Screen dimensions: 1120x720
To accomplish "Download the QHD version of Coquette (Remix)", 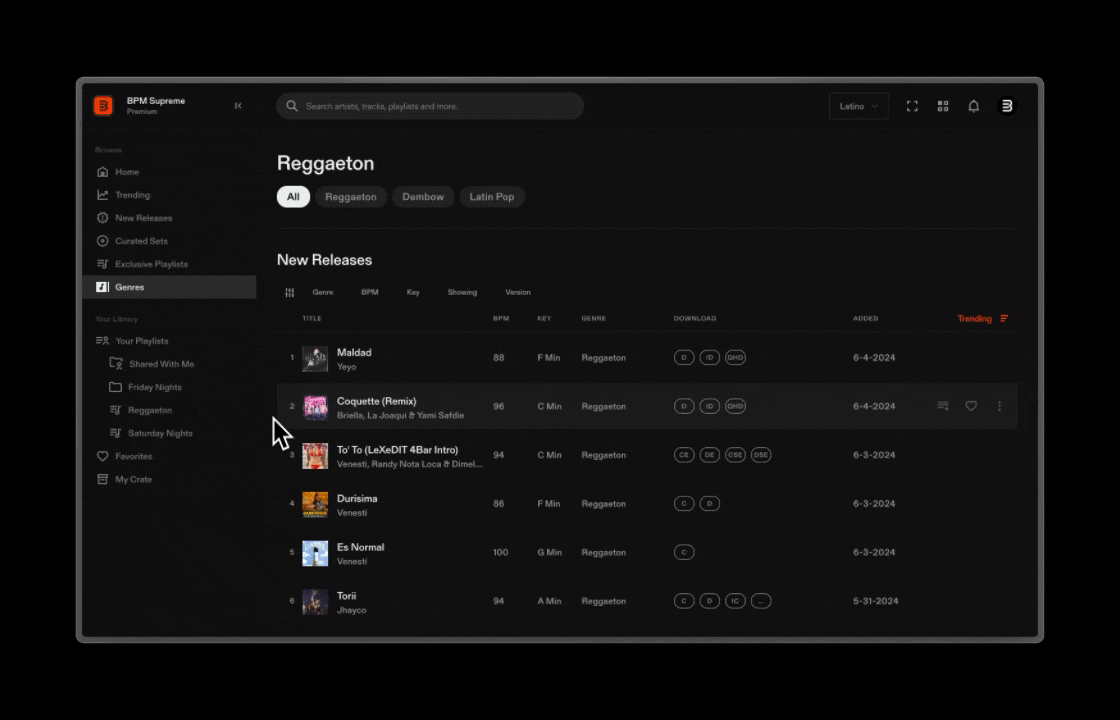I will pyautogui.click(x=735, y=406).
